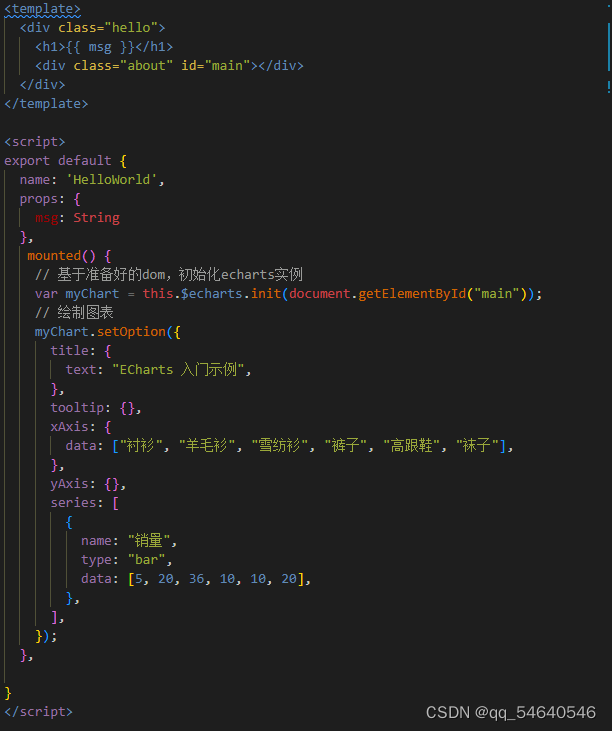Click the 'HelloWorld' name string

coord(111,179)
